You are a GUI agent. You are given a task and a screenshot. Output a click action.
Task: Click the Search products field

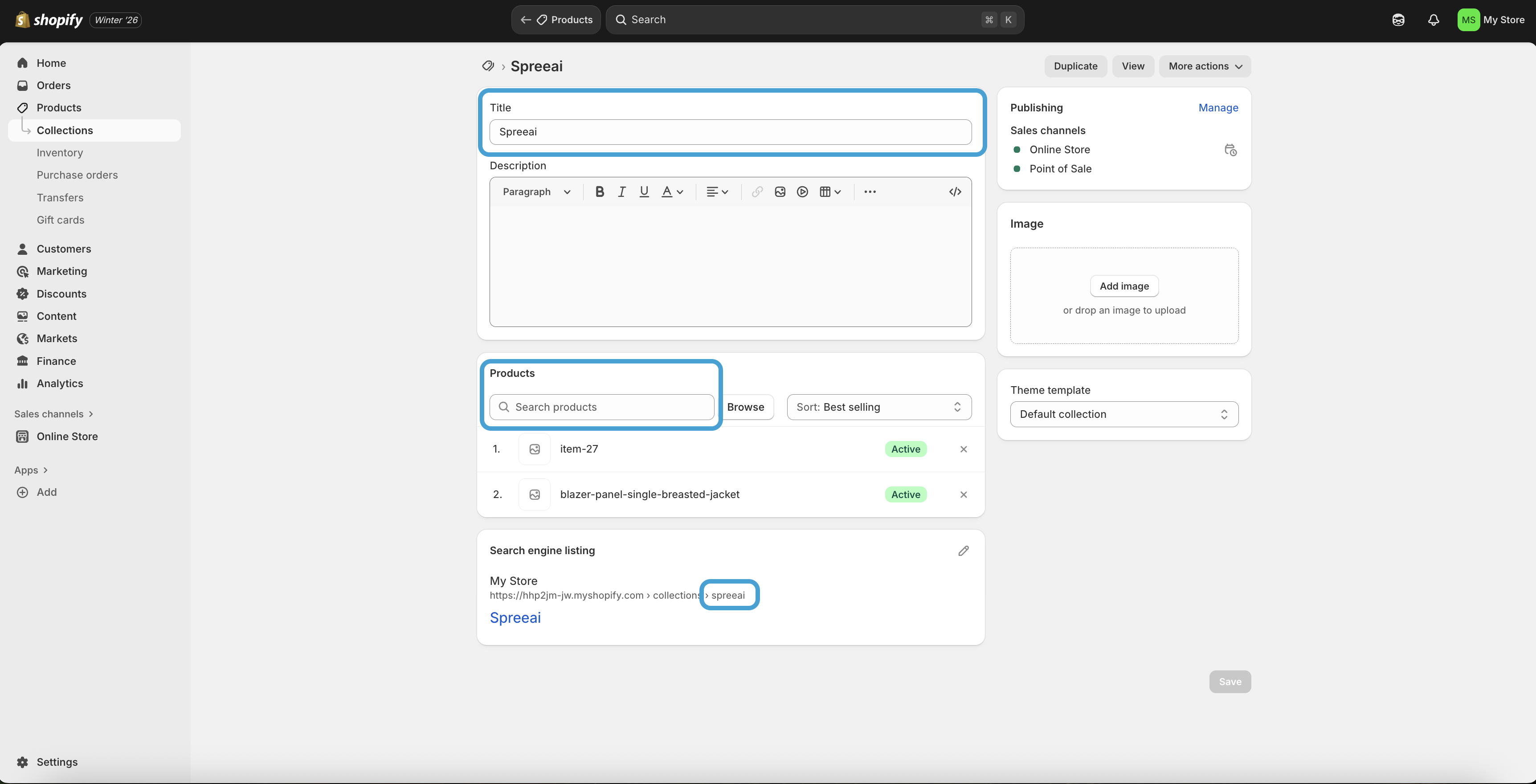602,407
